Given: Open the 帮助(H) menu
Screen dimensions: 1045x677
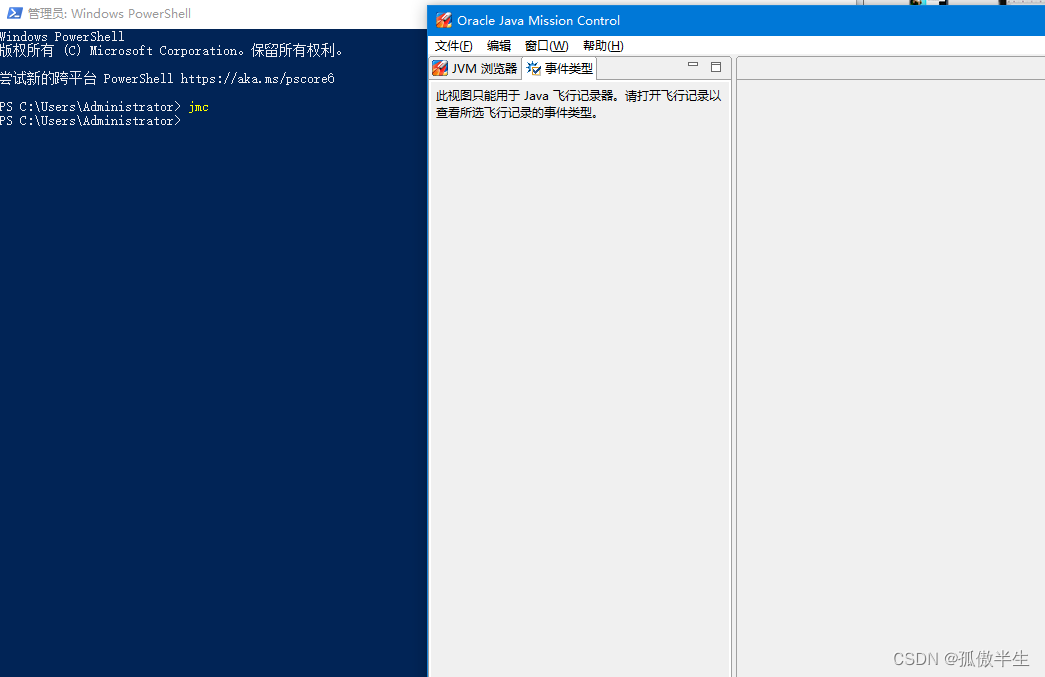Looking at the screenshot, I should [x=603, y=46].
